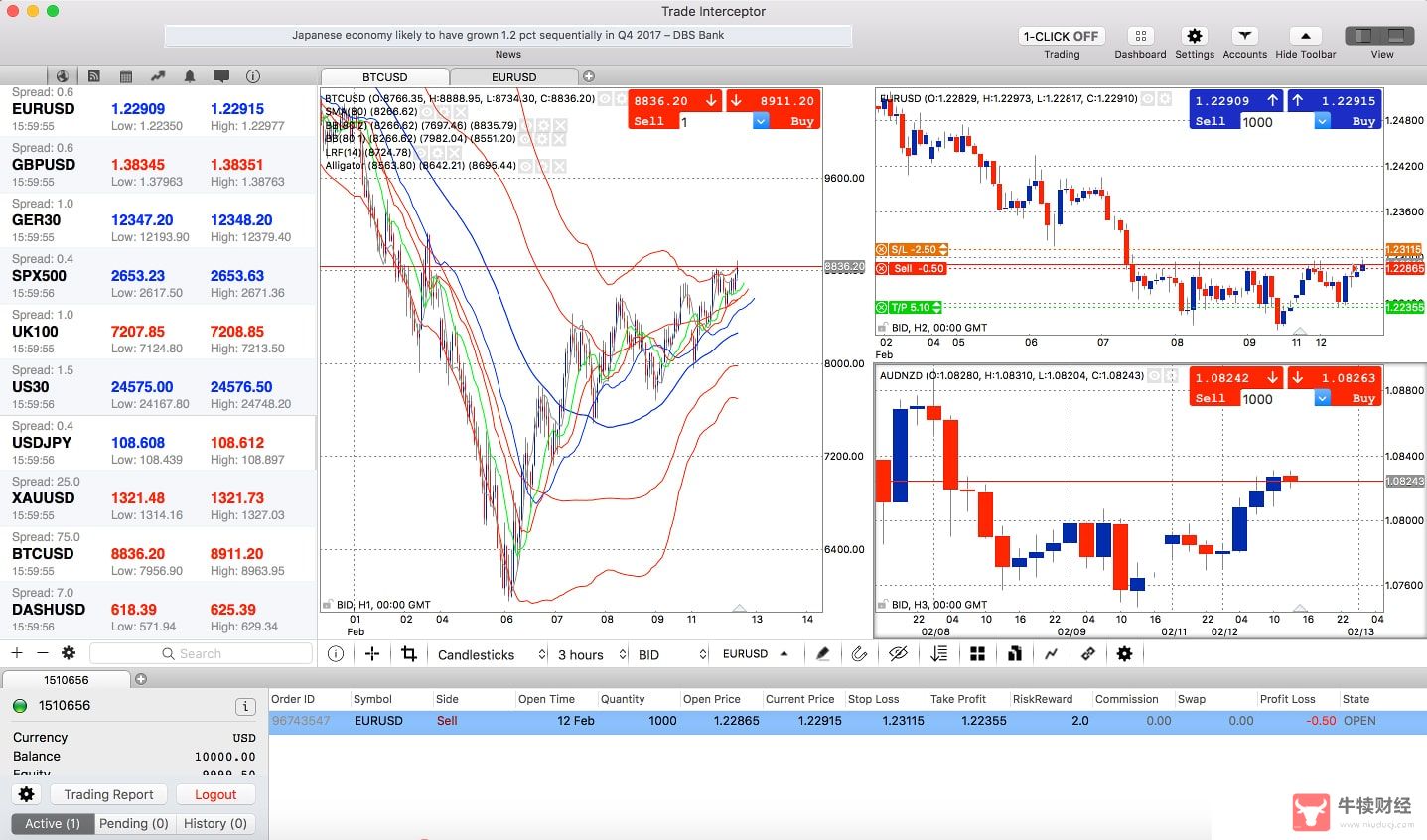Image resolution: width=1427 pixels, height=840 pixels.
Task: Click Buy 8911.20 on BTCUSD chart
Action: coord(773,101)
